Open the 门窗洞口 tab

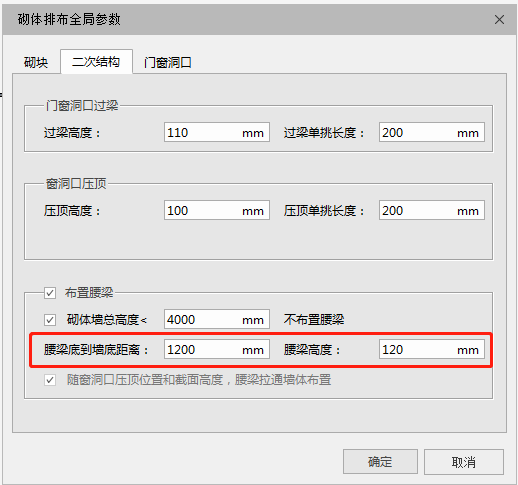[167, 62]
